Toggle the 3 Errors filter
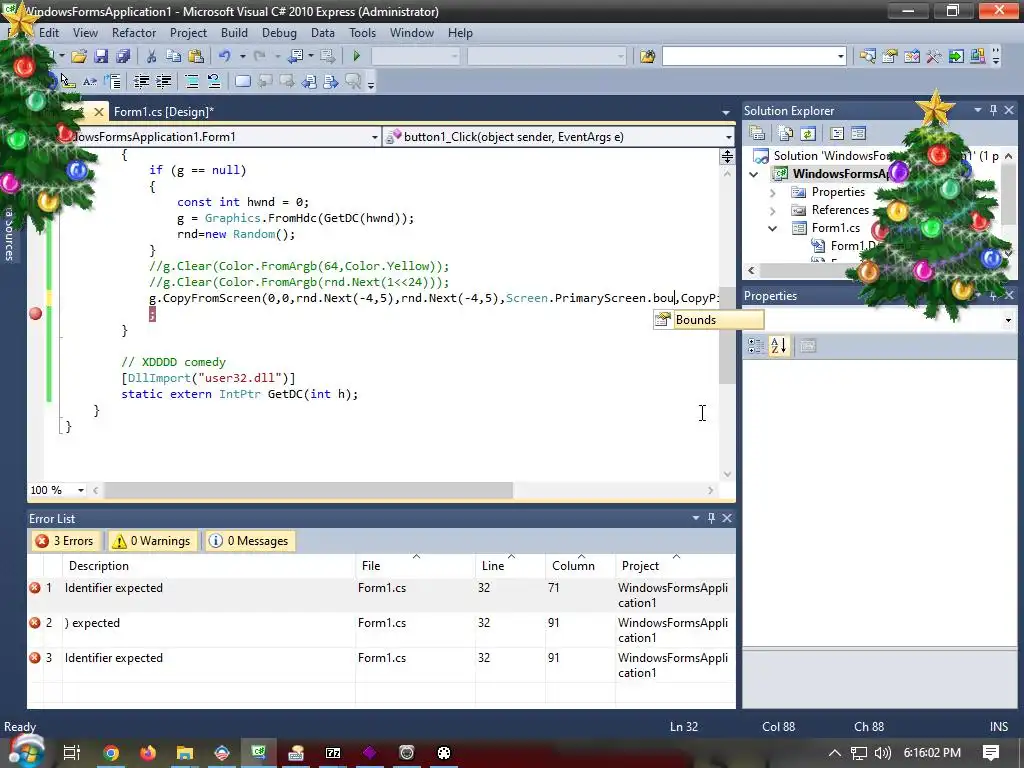This screenshot has width=1024, height=768. (66, 541)
